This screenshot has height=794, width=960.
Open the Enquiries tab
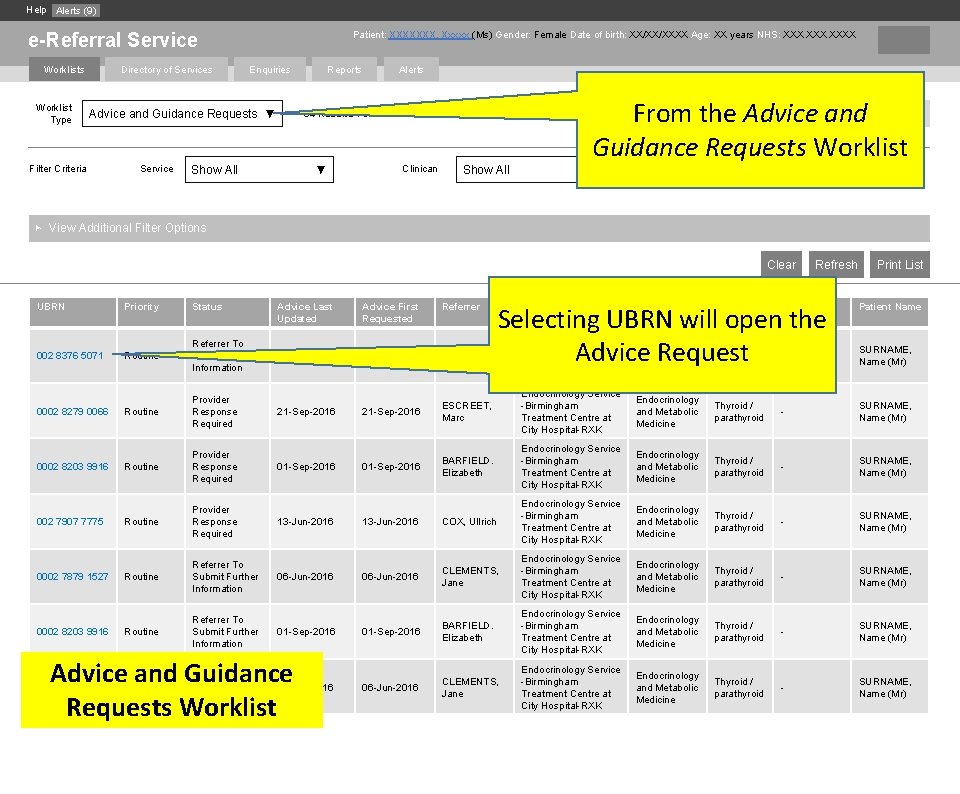point(269,69)
